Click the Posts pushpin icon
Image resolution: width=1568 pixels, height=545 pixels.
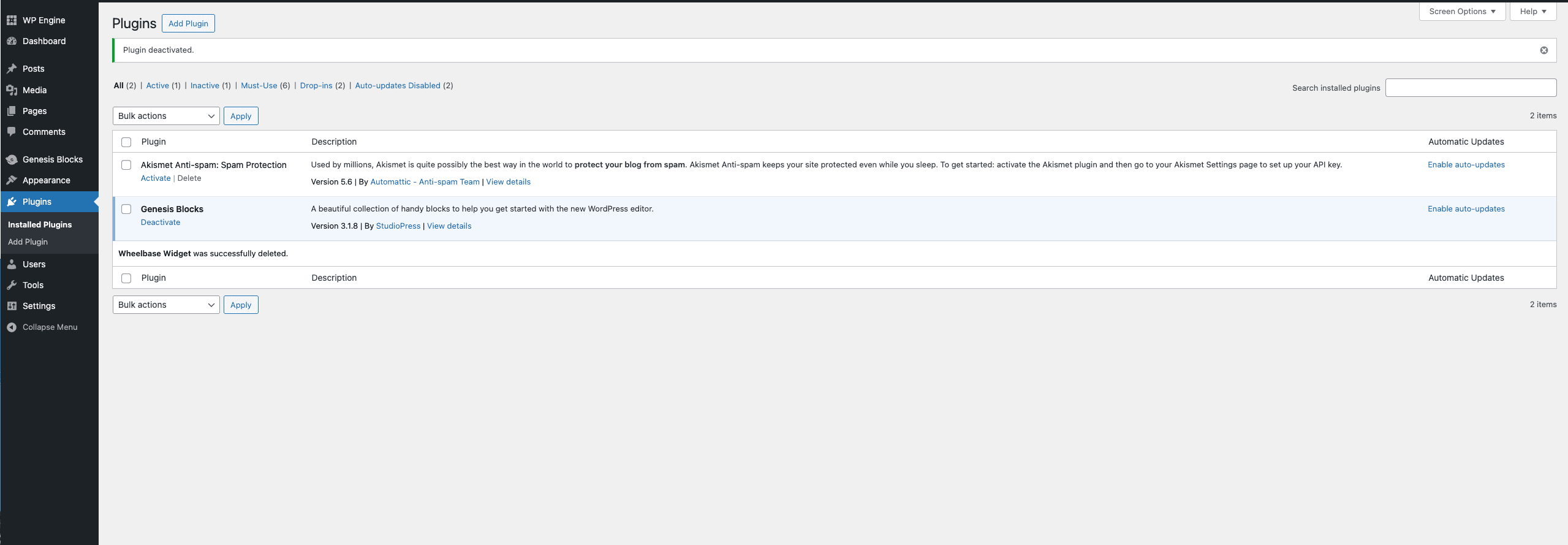tap(12, 69)
